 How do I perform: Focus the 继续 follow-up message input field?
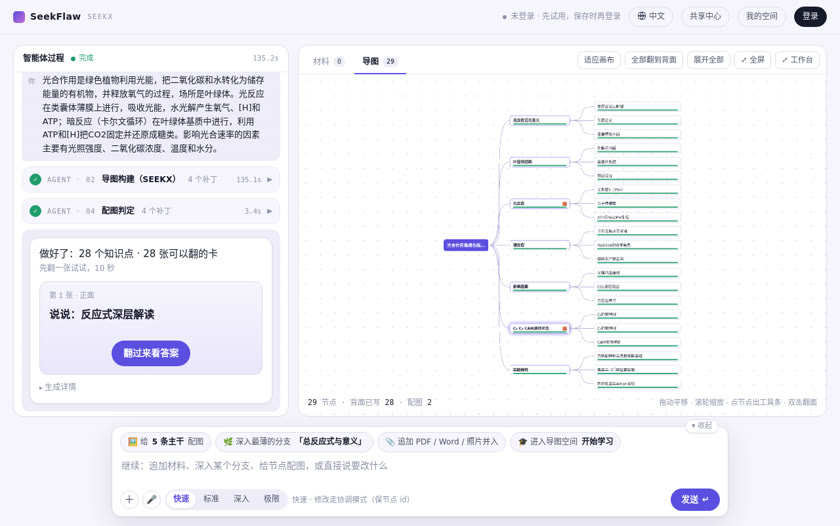[x=419, y=466]
